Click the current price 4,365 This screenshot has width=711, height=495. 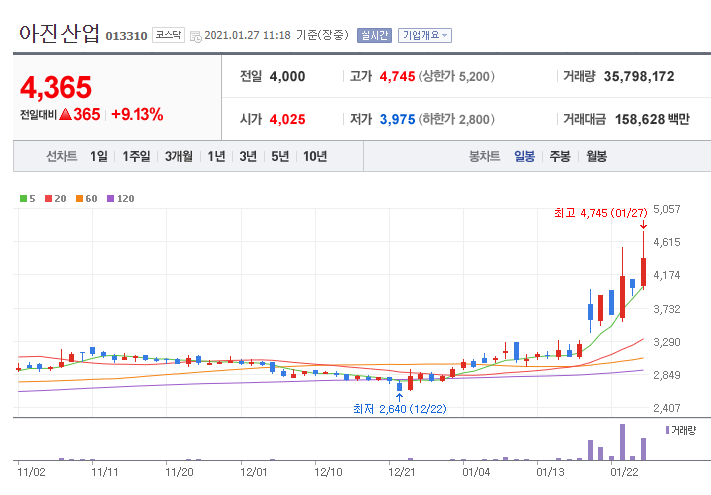point(56,87)
